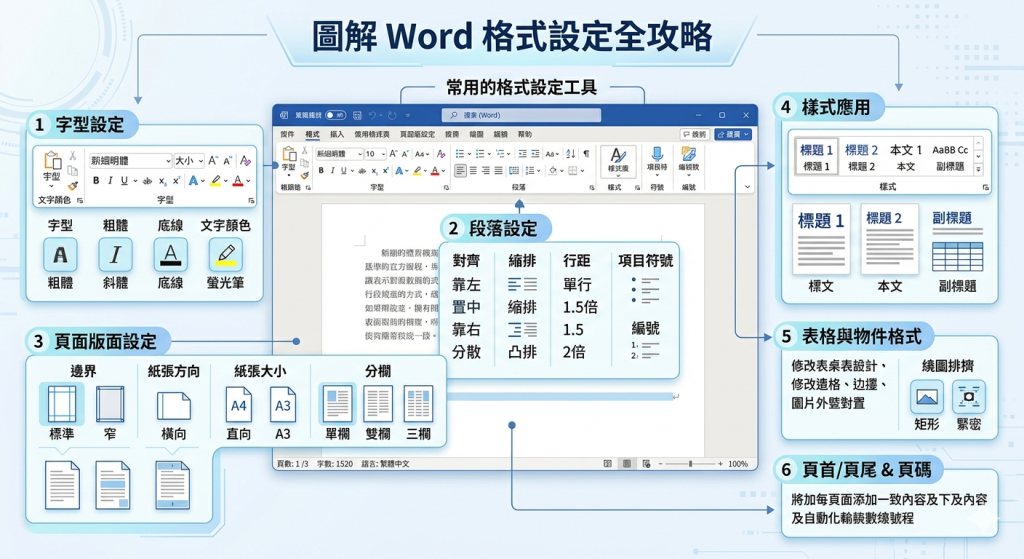This screenshot has height=559, width=1024.
Task: Toggle Italic I in the Word window ribbon
Action: click(333, 170)
